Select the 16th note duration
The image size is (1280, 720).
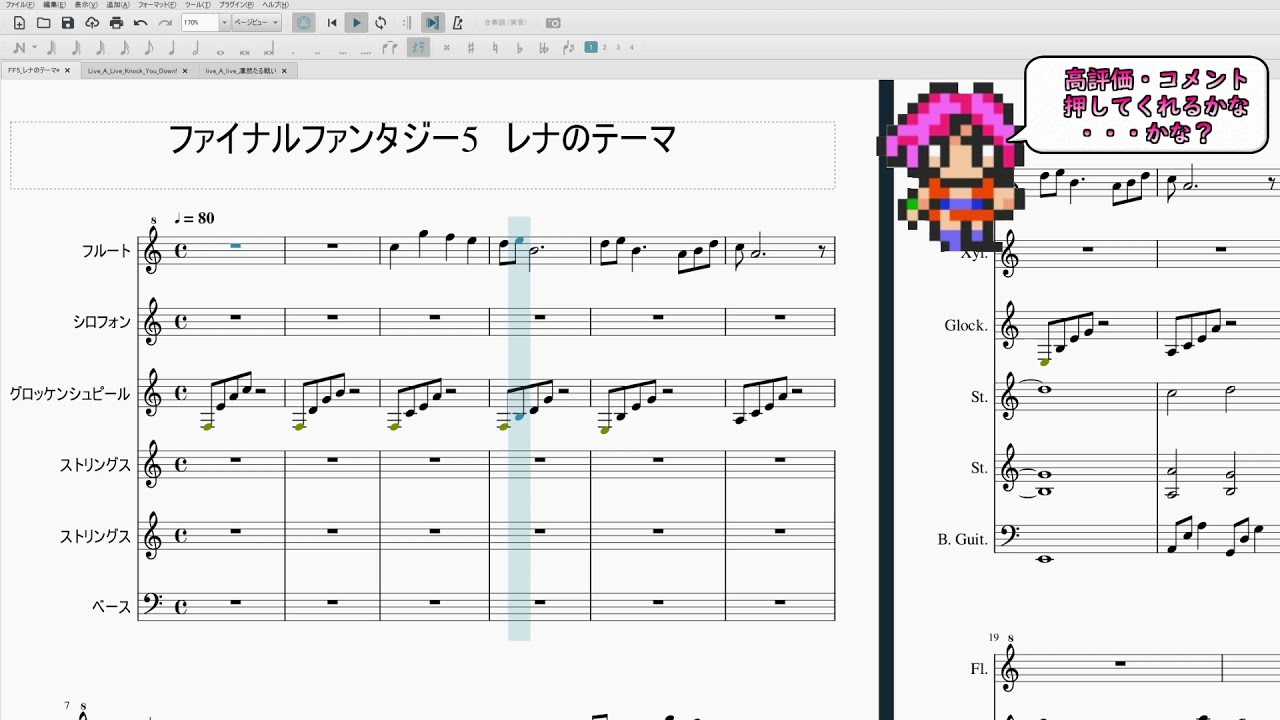point(124,47)
